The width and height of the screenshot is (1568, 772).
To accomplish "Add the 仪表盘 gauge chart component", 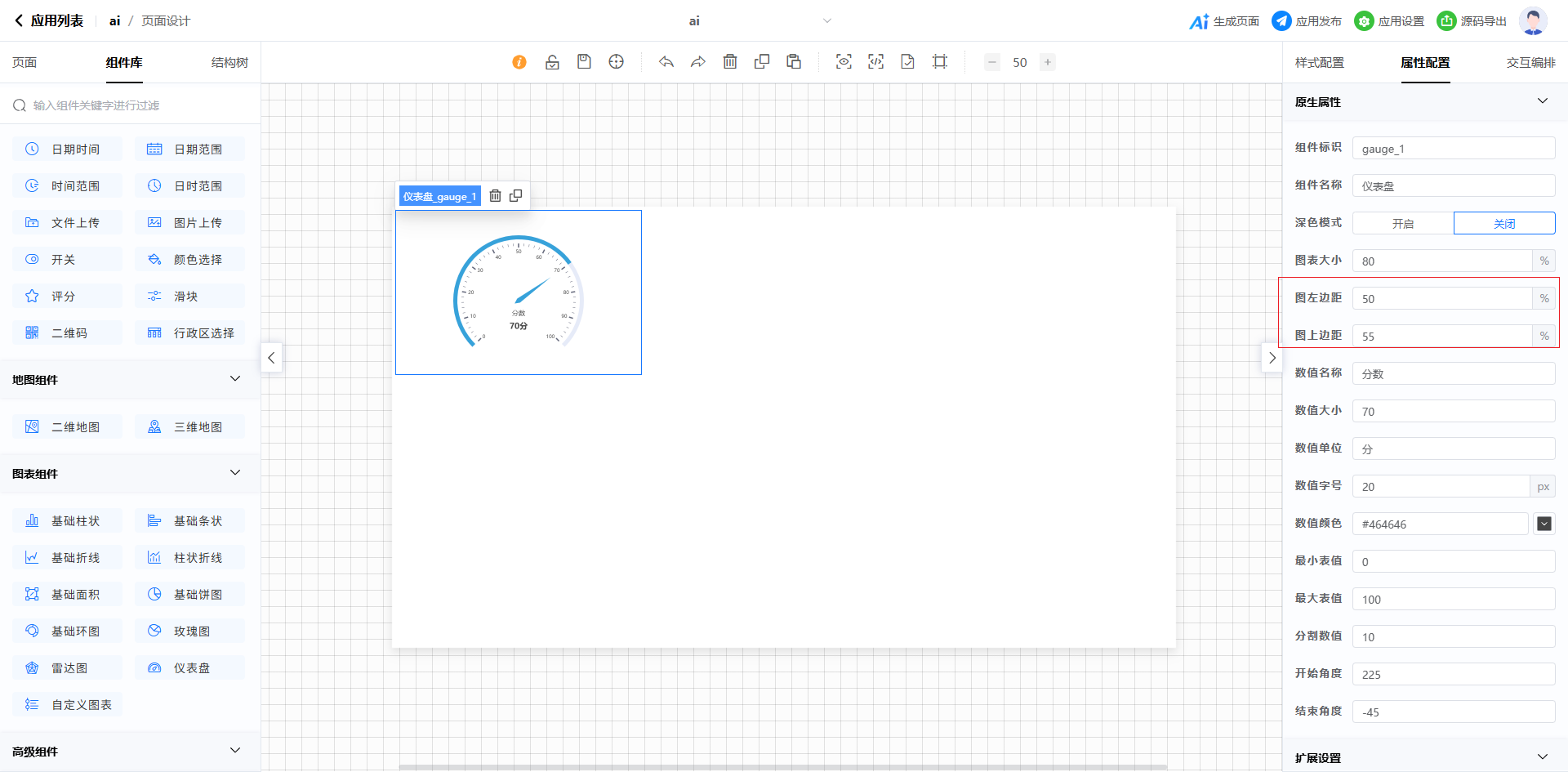I will click(x=190, y=668).
